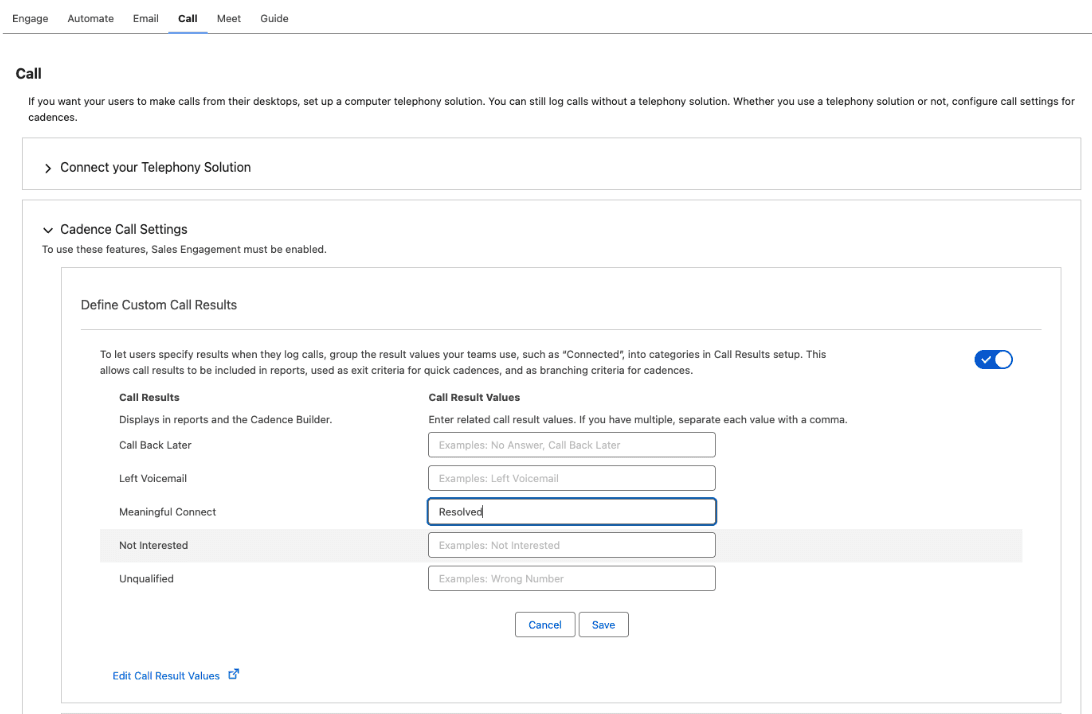This screenshot has height=714, width=1092.
Task: Click the Unqualified values input field
Action: [x=571, y=578]
